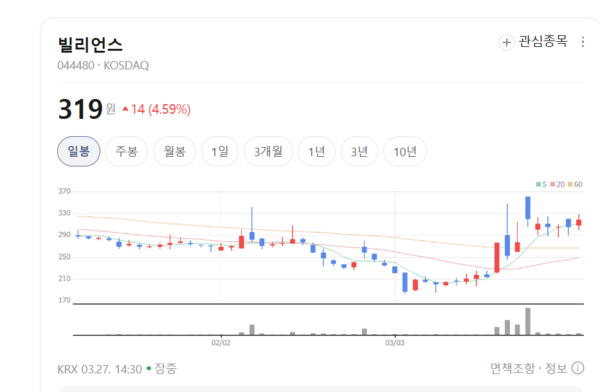
Task: Click the current price 319
Action: coord(80,109)
